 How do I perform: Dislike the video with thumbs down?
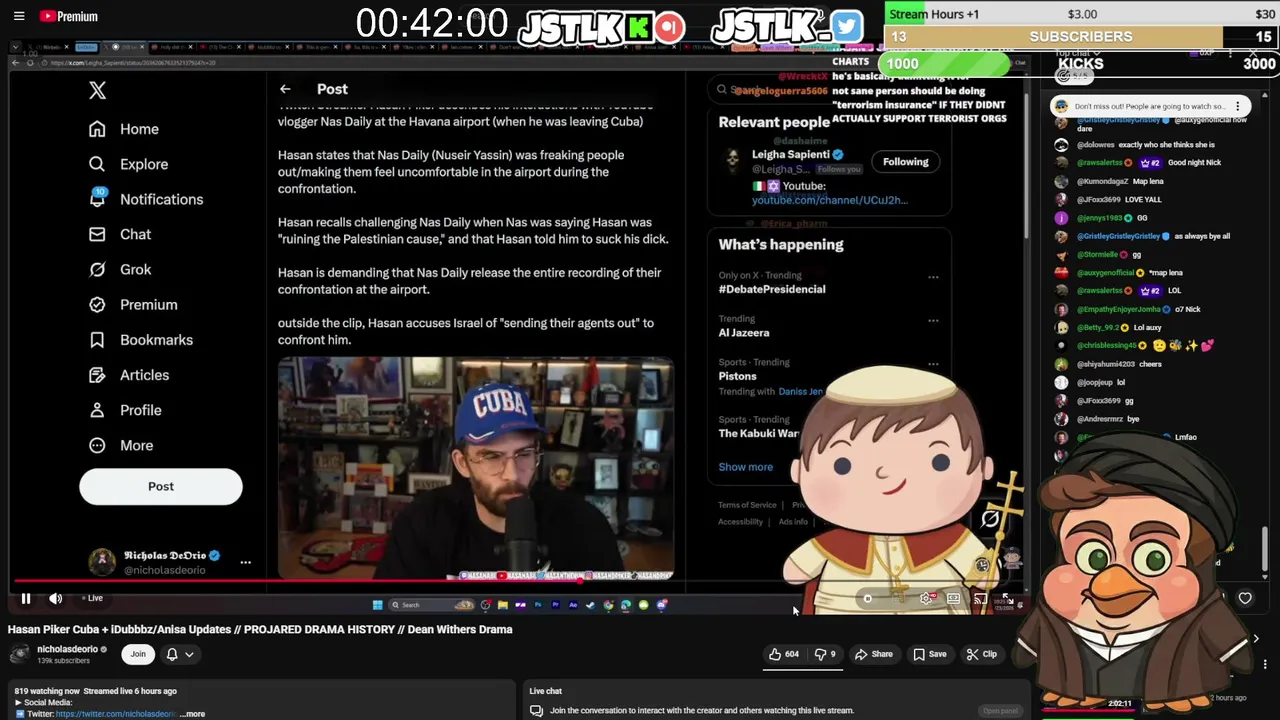pyautogui.click(x=825, y=654)
